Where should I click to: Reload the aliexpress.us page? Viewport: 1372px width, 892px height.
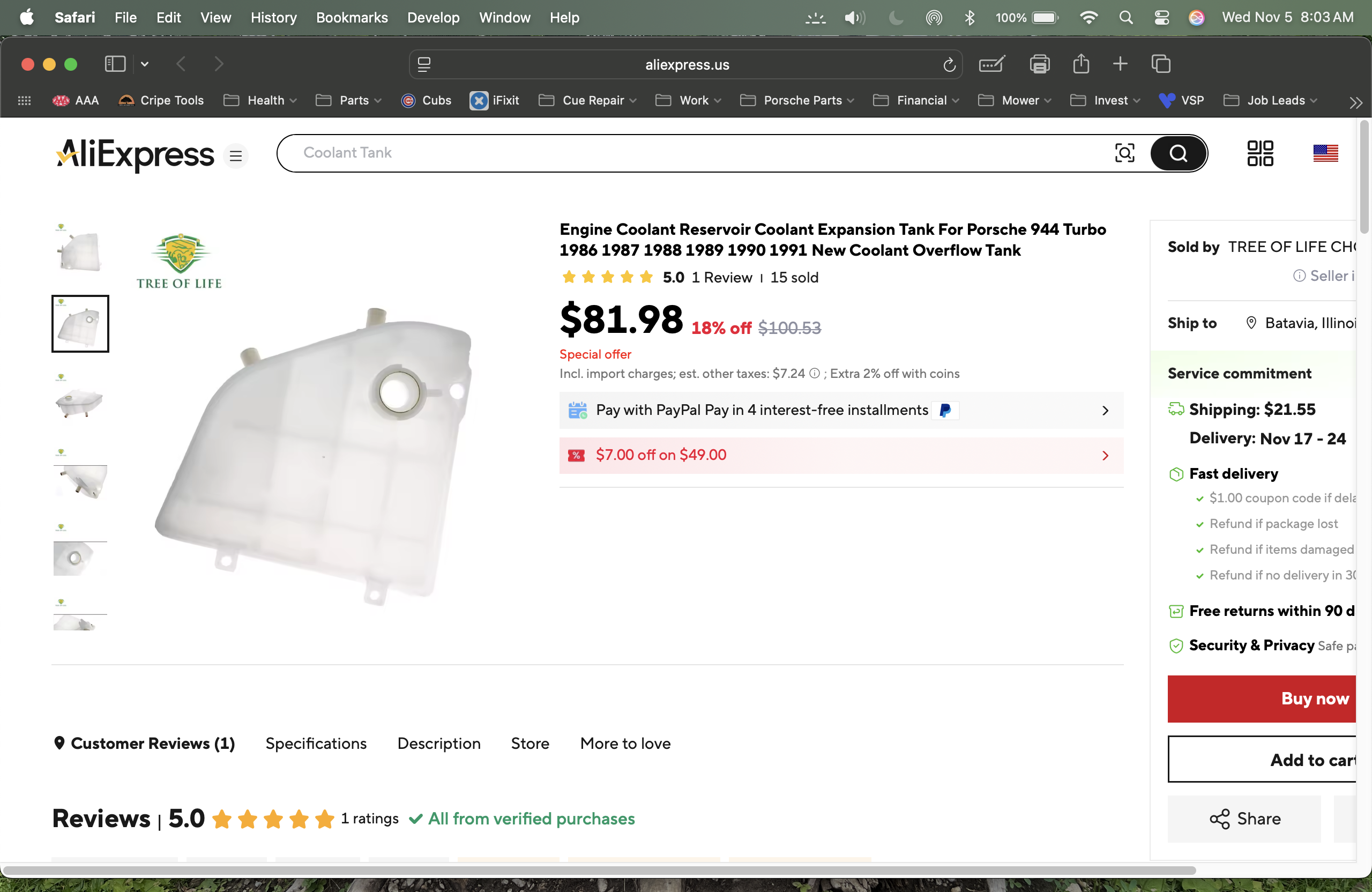tap(949, 64)
